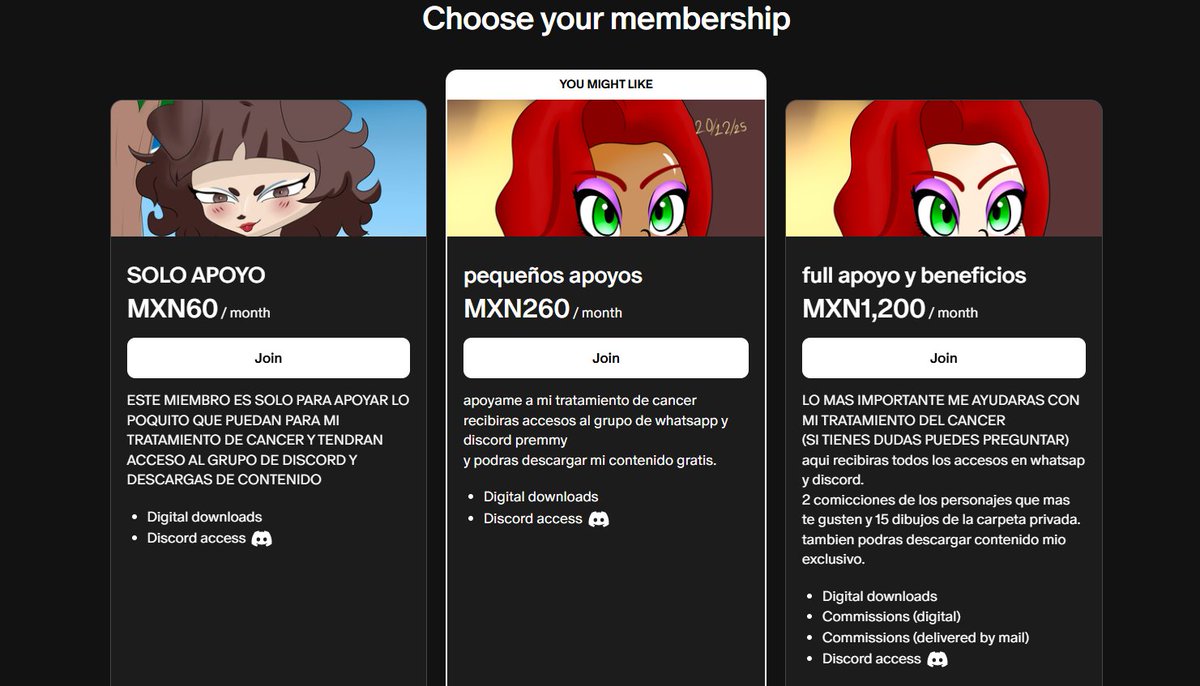Open the pequeños apoyos red-haired cover image
Viewport: 1200px width, 686px height.
606,168
